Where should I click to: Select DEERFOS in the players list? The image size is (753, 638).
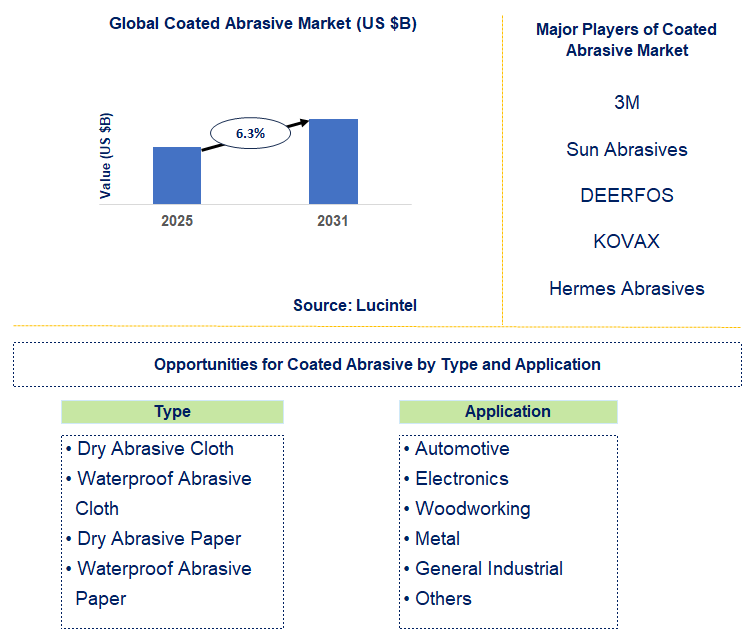point(627,195)
